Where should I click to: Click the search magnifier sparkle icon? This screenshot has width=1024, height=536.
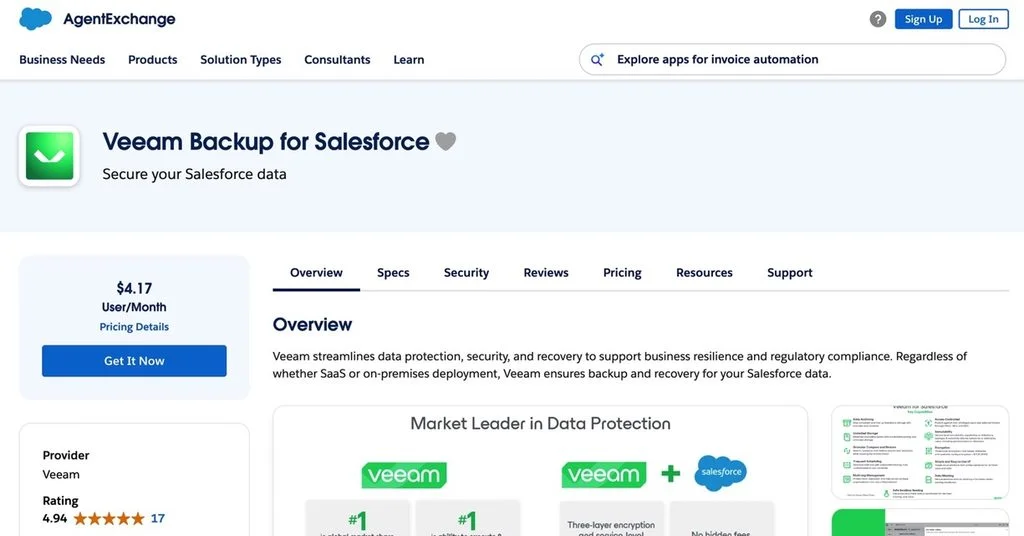[x=597, y=59]
